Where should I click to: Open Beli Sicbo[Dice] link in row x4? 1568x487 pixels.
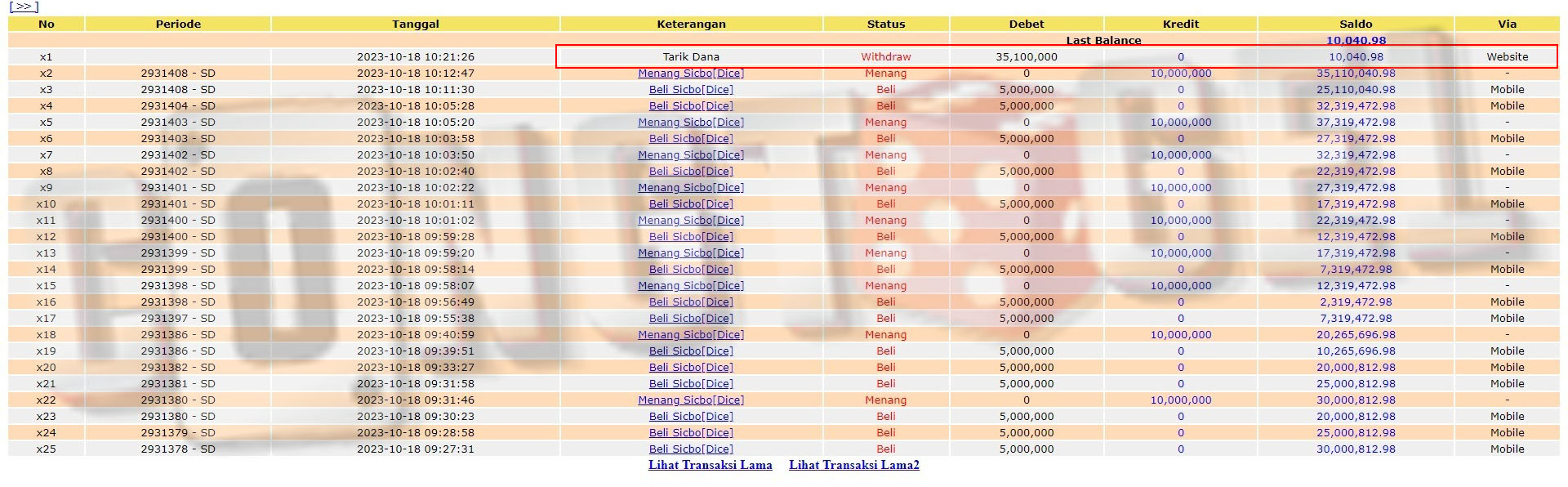pyautogui.click(x=691, y=106)
